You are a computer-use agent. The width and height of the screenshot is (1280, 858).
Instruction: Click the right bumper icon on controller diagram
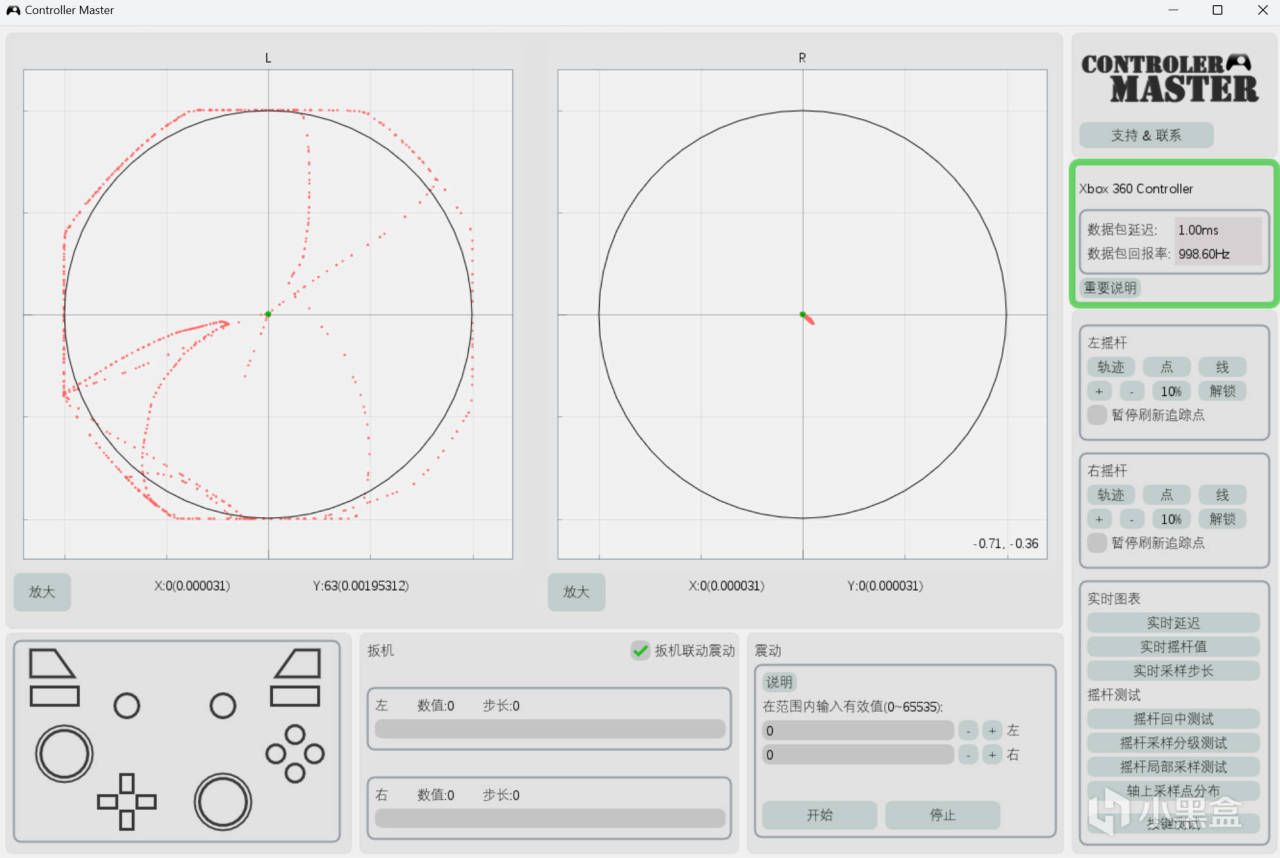(x=295, y=696)
